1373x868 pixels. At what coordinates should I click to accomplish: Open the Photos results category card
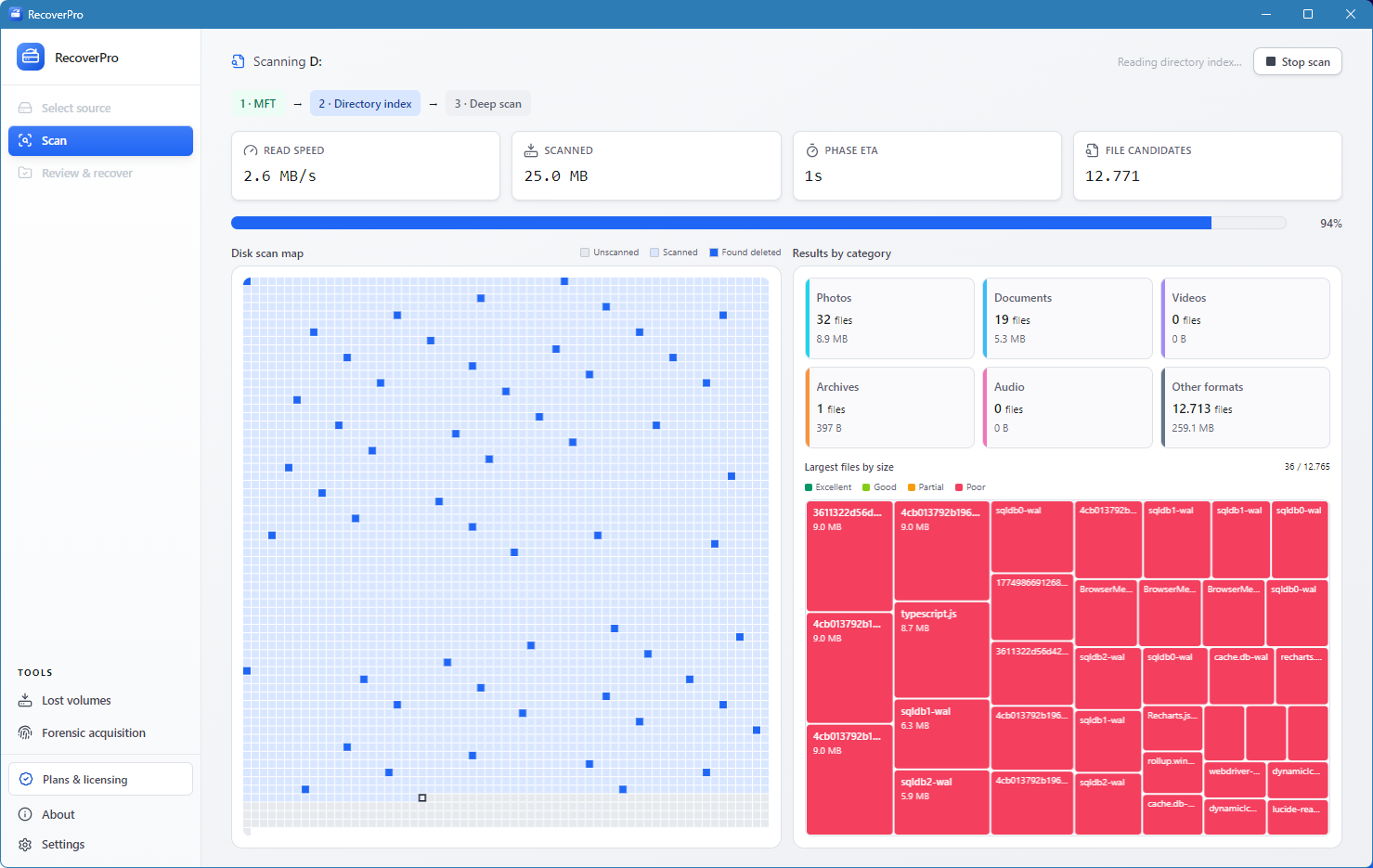889,318
